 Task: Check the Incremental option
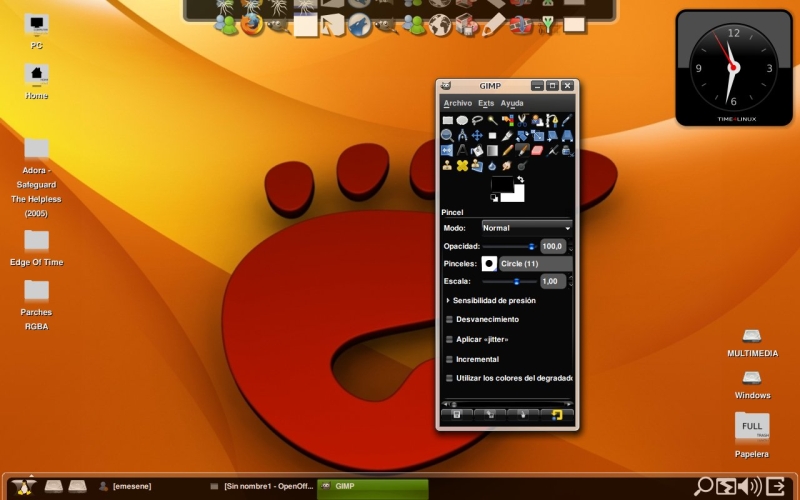pyautogui.click(x=449, y=359)
